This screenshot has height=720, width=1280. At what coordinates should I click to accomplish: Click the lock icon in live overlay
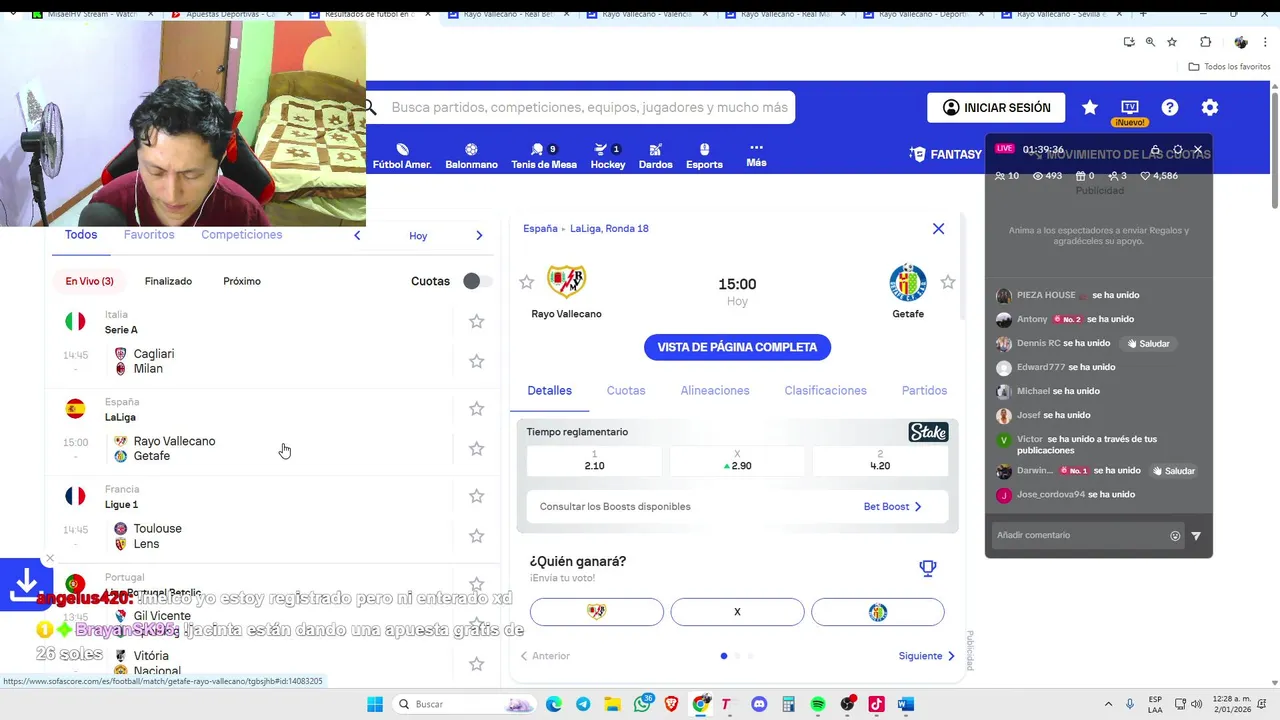(x=1155, y=150)
